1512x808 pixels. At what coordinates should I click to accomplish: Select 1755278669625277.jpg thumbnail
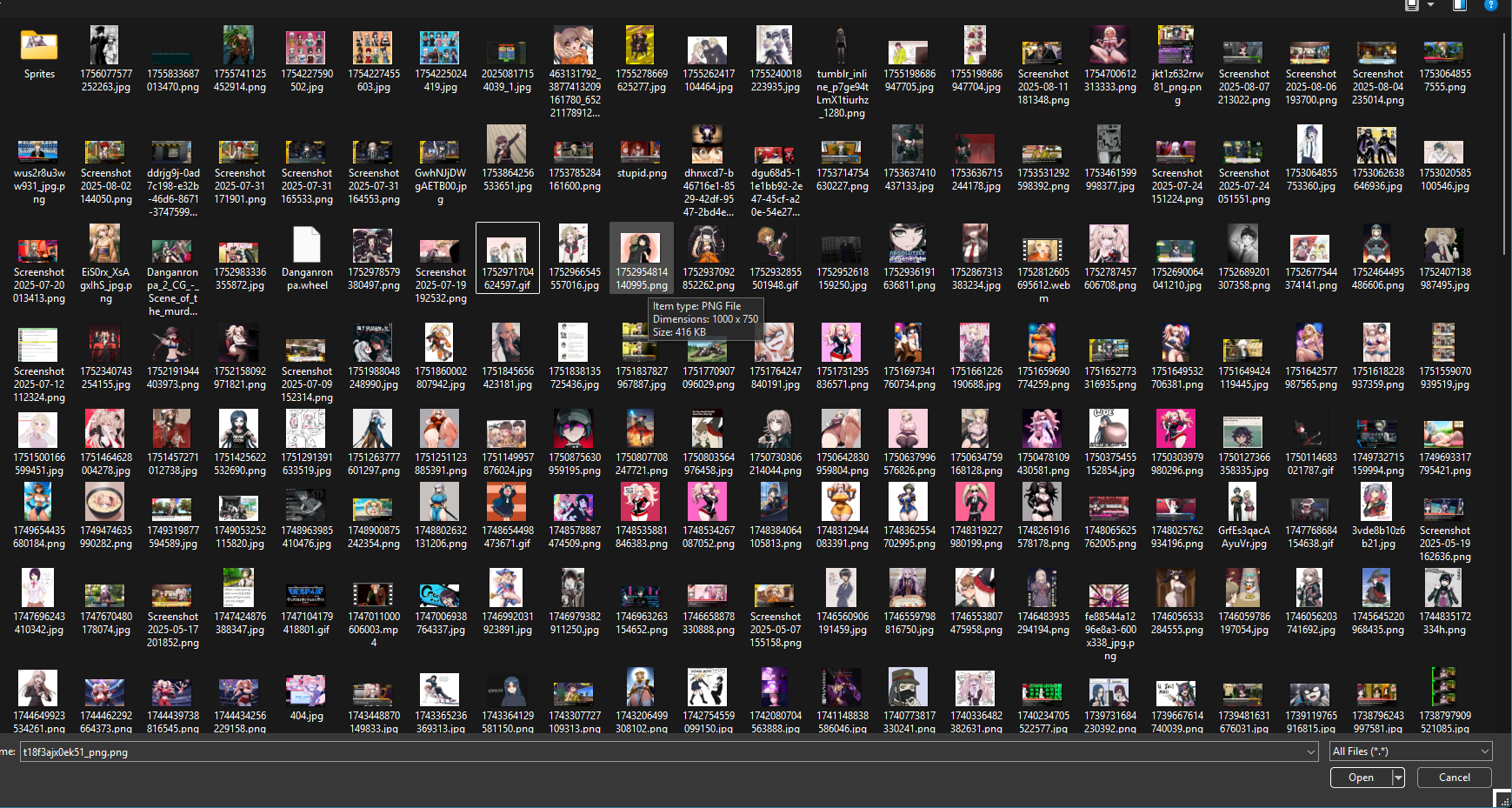[x=642, y=45]
